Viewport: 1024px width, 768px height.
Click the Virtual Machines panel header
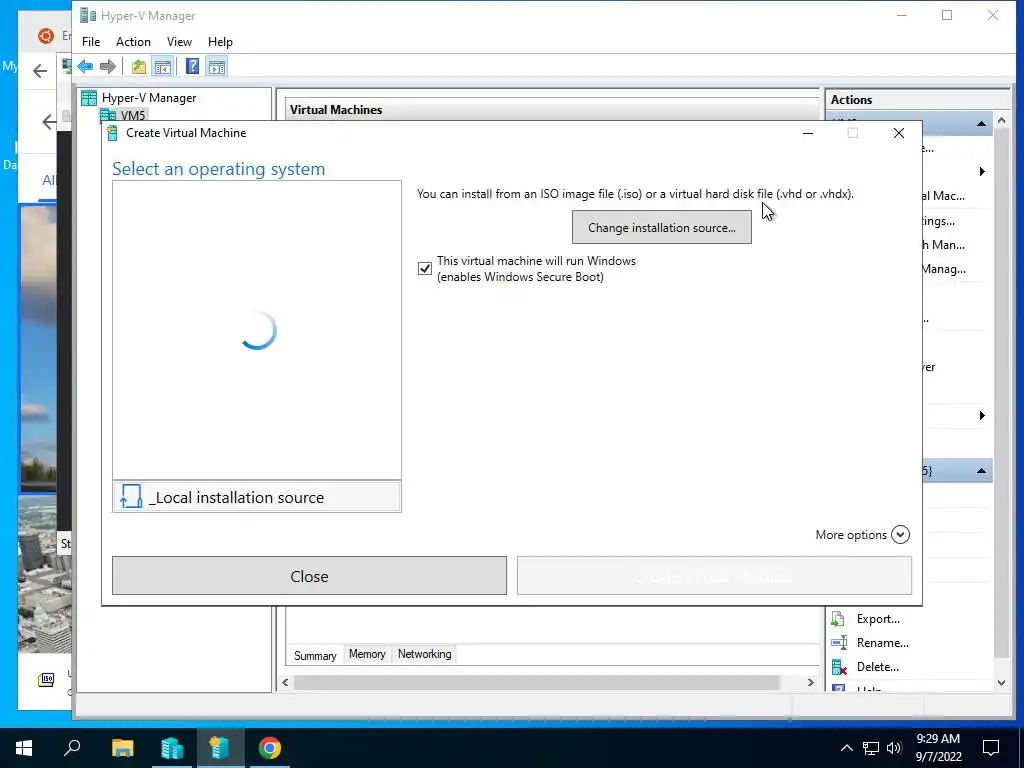552,110
